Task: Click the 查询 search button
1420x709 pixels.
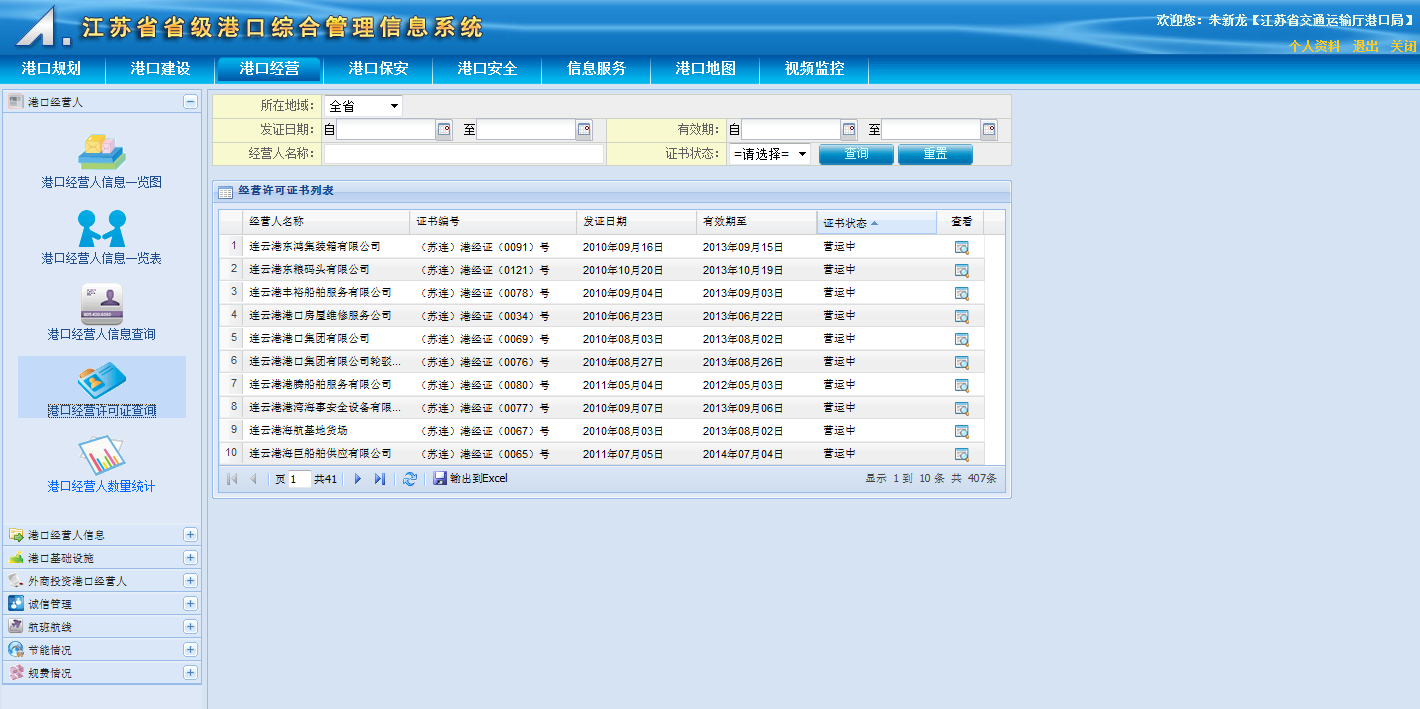Action: (855, 154)
